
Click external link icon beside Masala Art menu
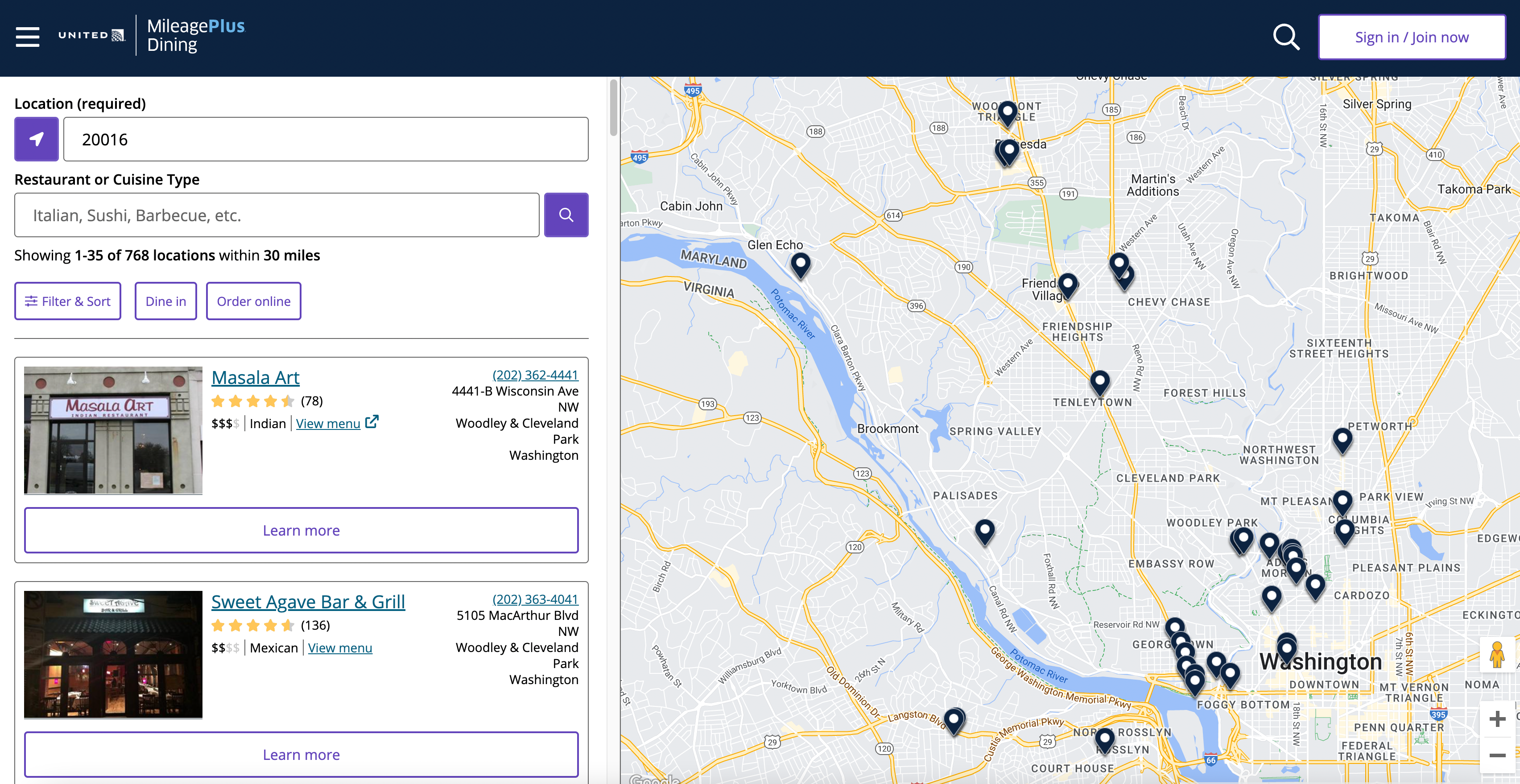point(372,422)
